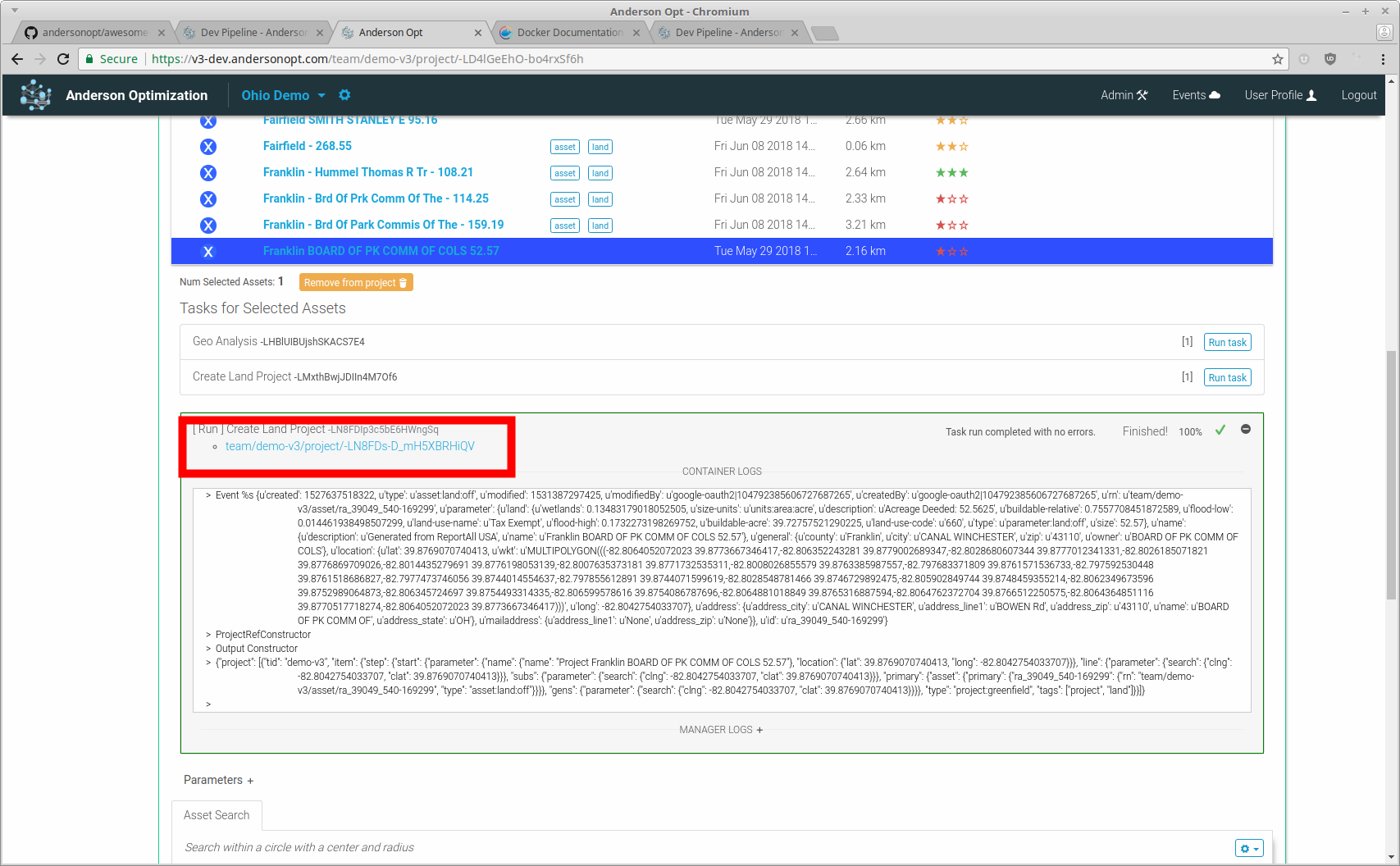This screenshot has height=866, width=1400.
Task: Close the Docker Documentation tab
Action: (636, 33)
